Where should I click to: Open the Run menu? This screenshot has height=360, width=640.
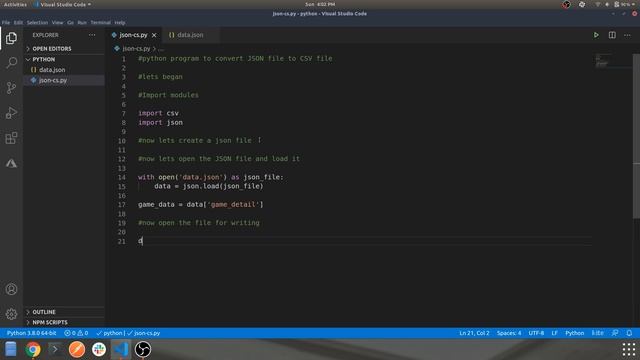[x=82, y=22]
